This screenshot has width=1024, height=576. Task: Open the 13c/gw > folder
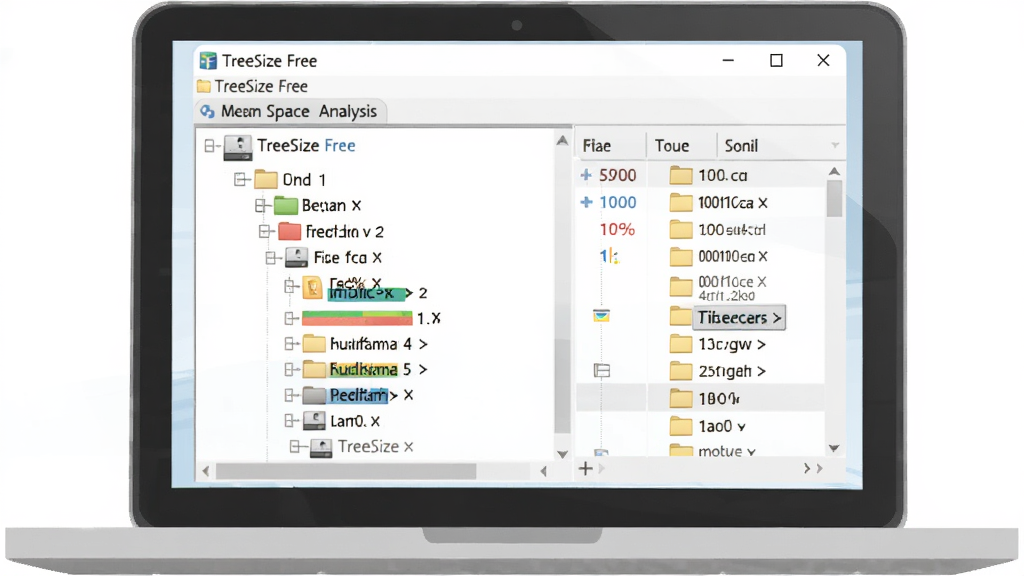[x=718, y=344]
